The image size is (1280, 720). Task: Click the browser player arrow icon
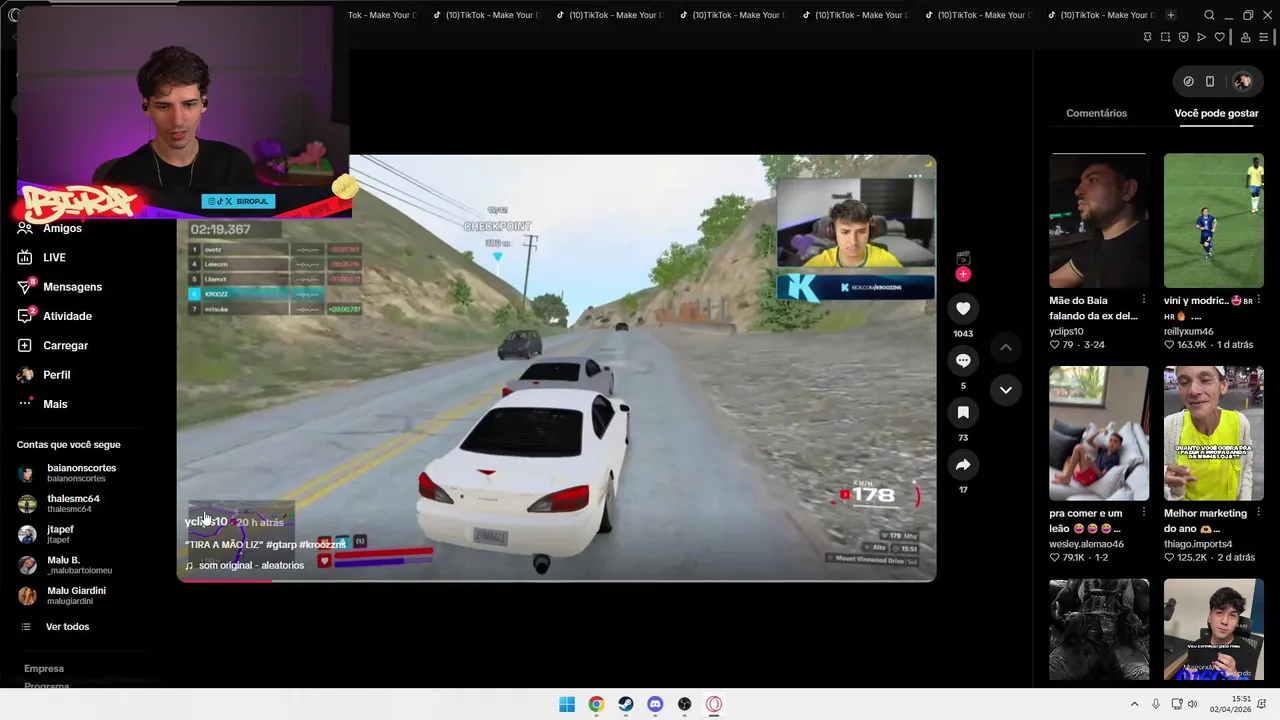[x=1201, y=37]
